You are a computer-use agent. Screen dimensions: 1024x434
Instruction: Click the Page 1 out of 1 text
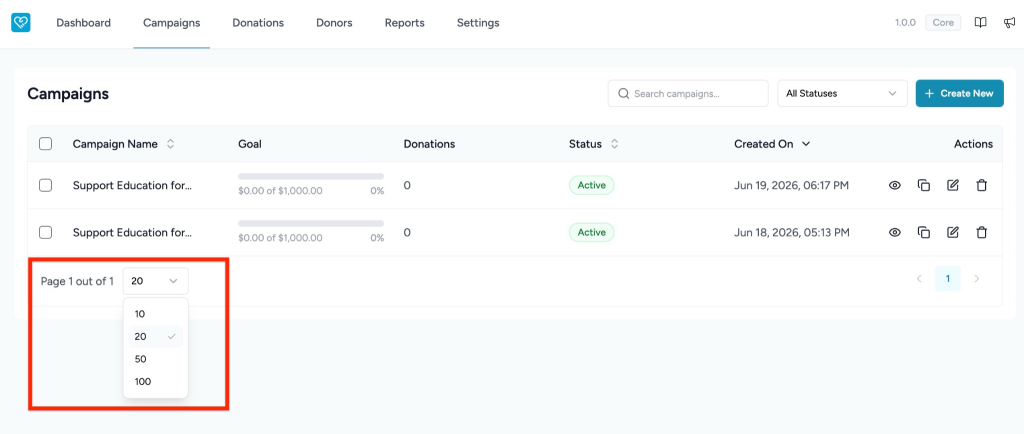pos(77,281)
